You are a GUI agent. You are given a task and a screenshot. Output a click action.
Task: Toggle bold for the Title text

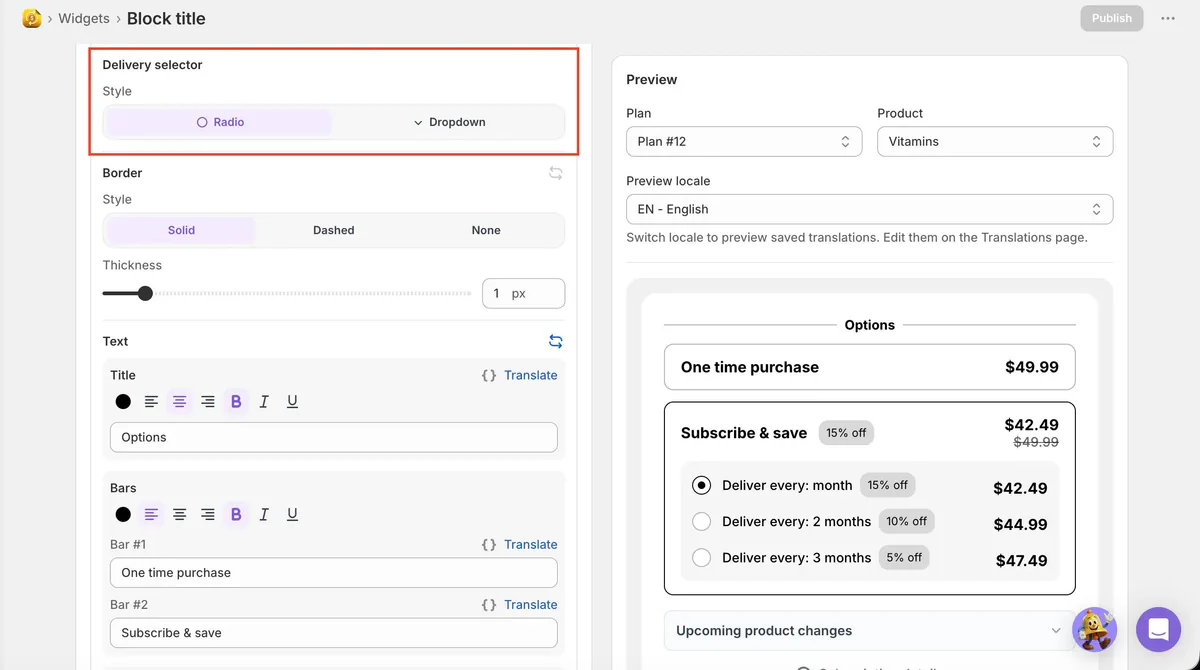236,401
